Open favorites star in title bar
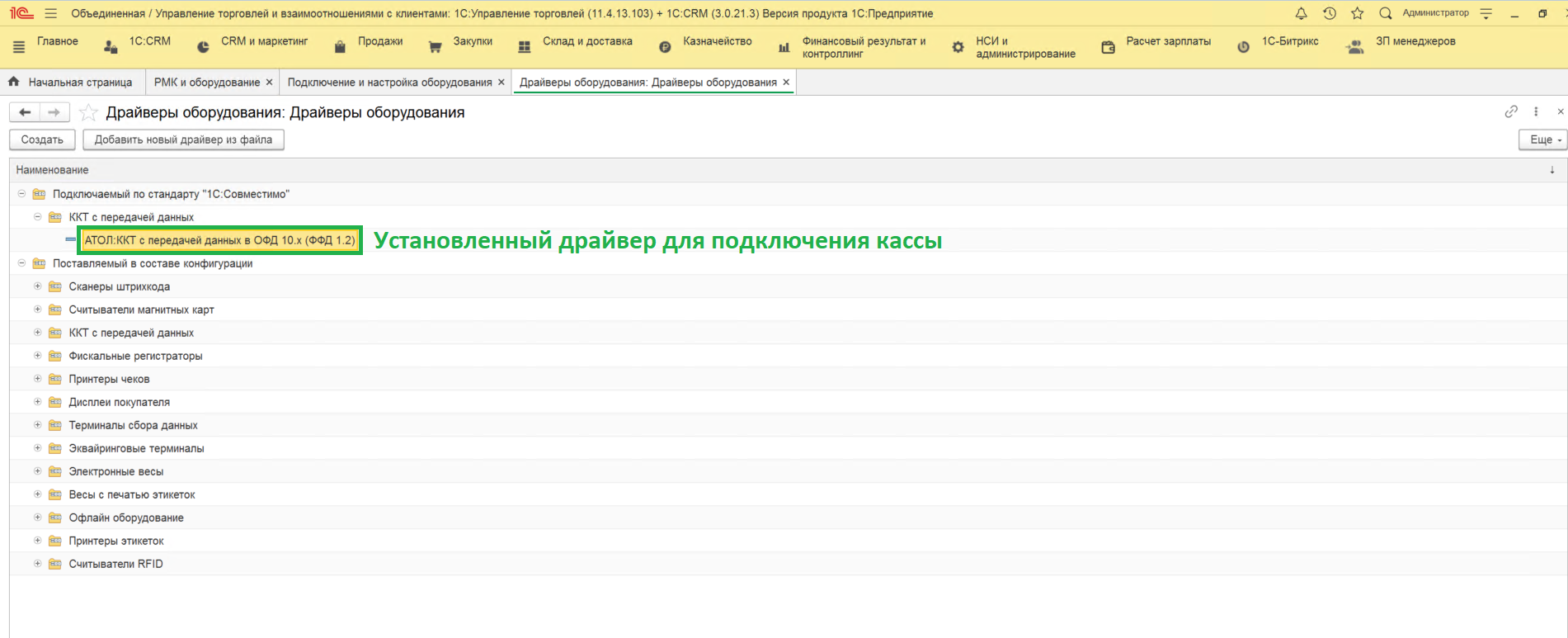The width and height of the screenshot is (1568, 638). click(1357, 13)
